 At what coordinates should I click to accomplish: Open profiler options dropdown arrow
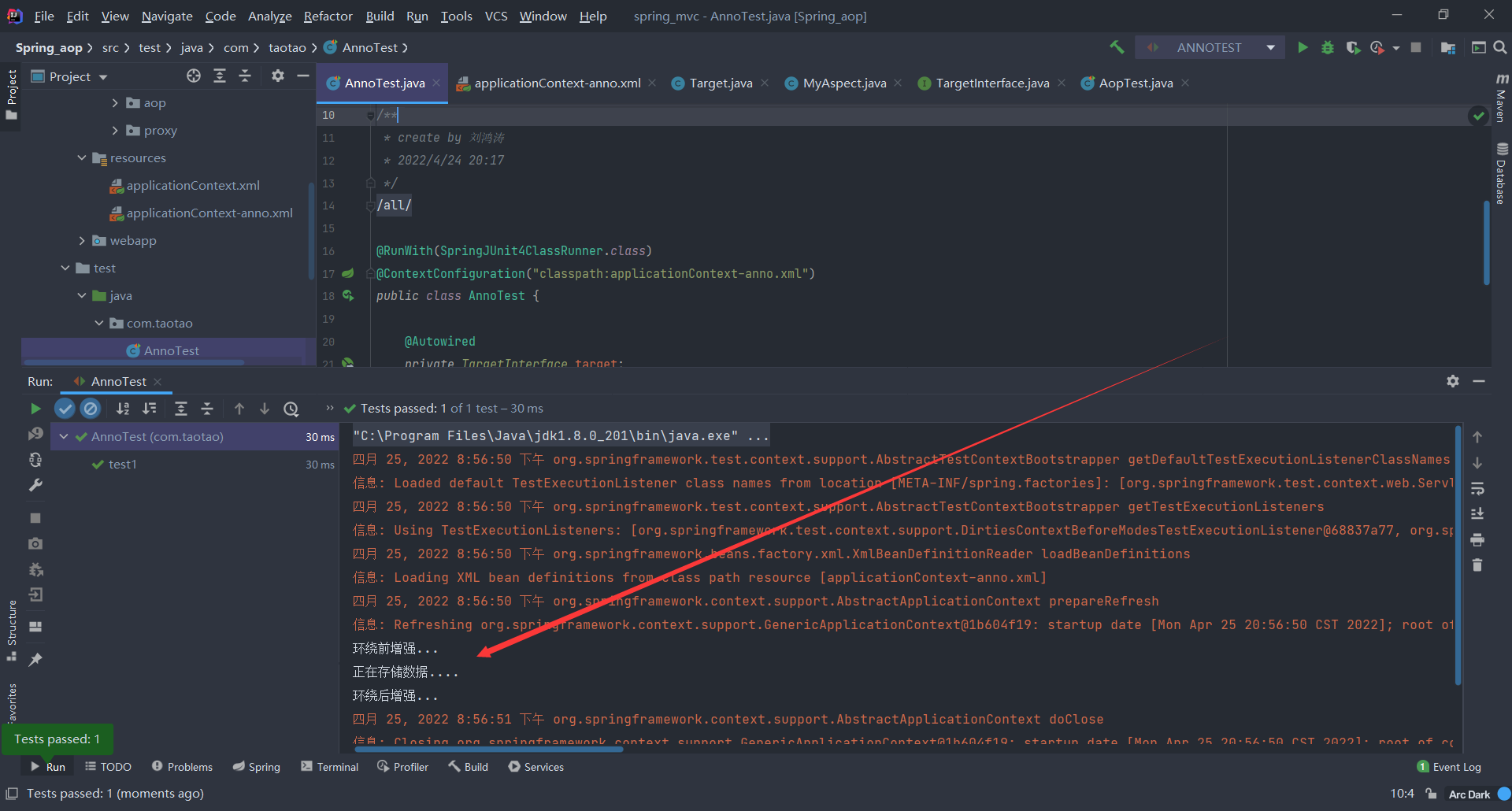pos(1396,48)
